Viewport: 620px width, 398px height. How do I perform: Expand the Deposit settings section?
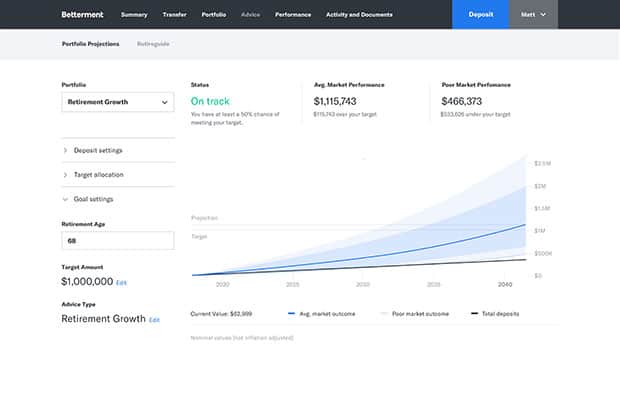pos(118,150)
